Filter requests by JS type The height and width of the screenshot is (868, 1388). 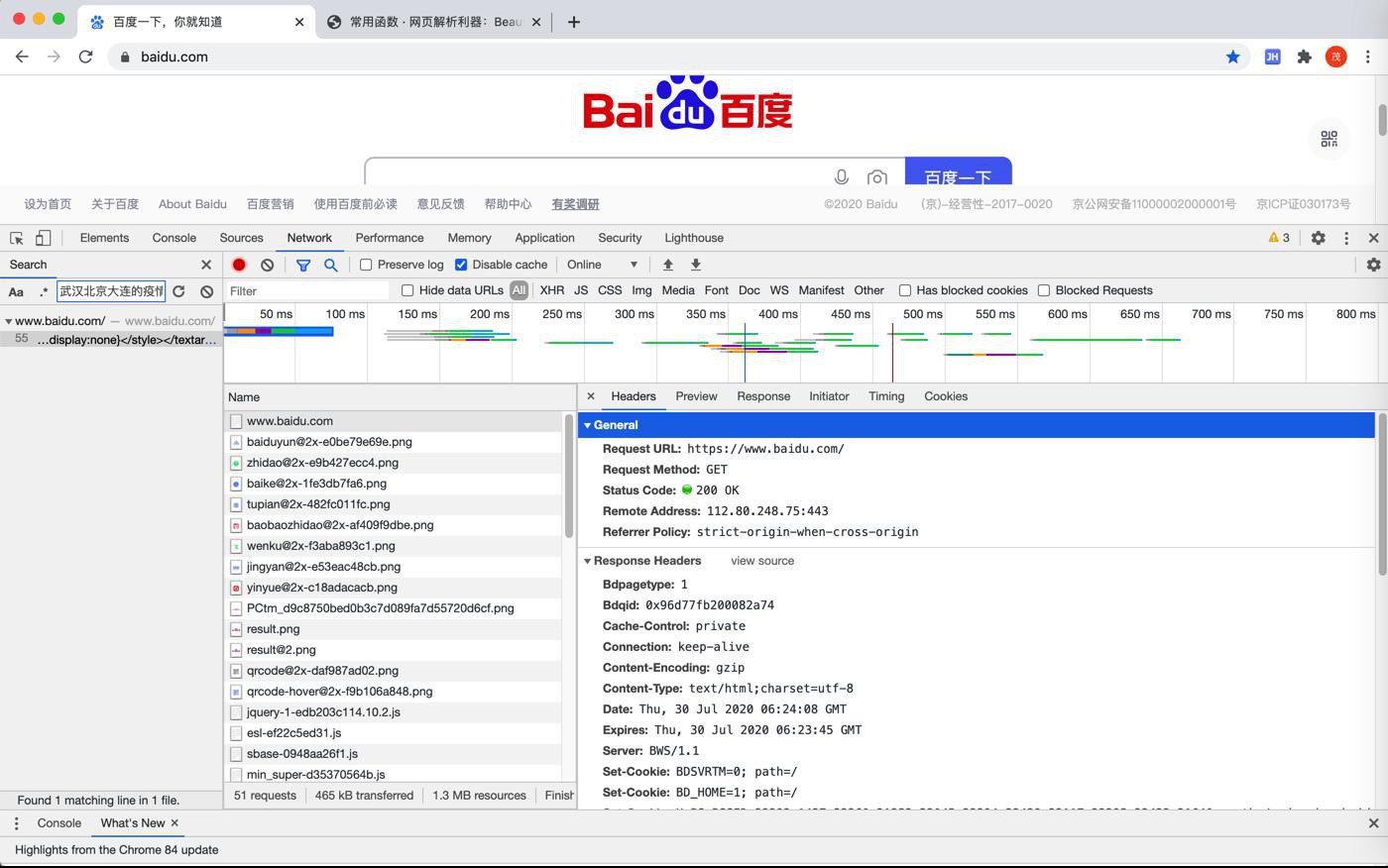[581, 290]
